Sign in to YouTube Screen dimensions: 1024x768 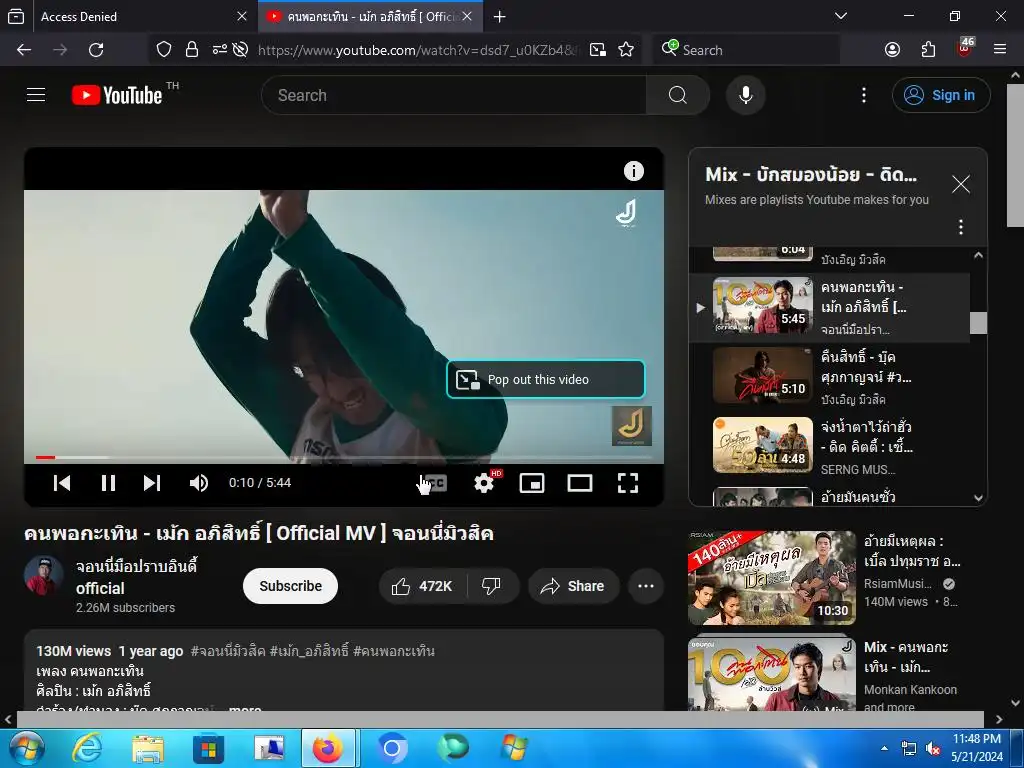pos(940,95)
